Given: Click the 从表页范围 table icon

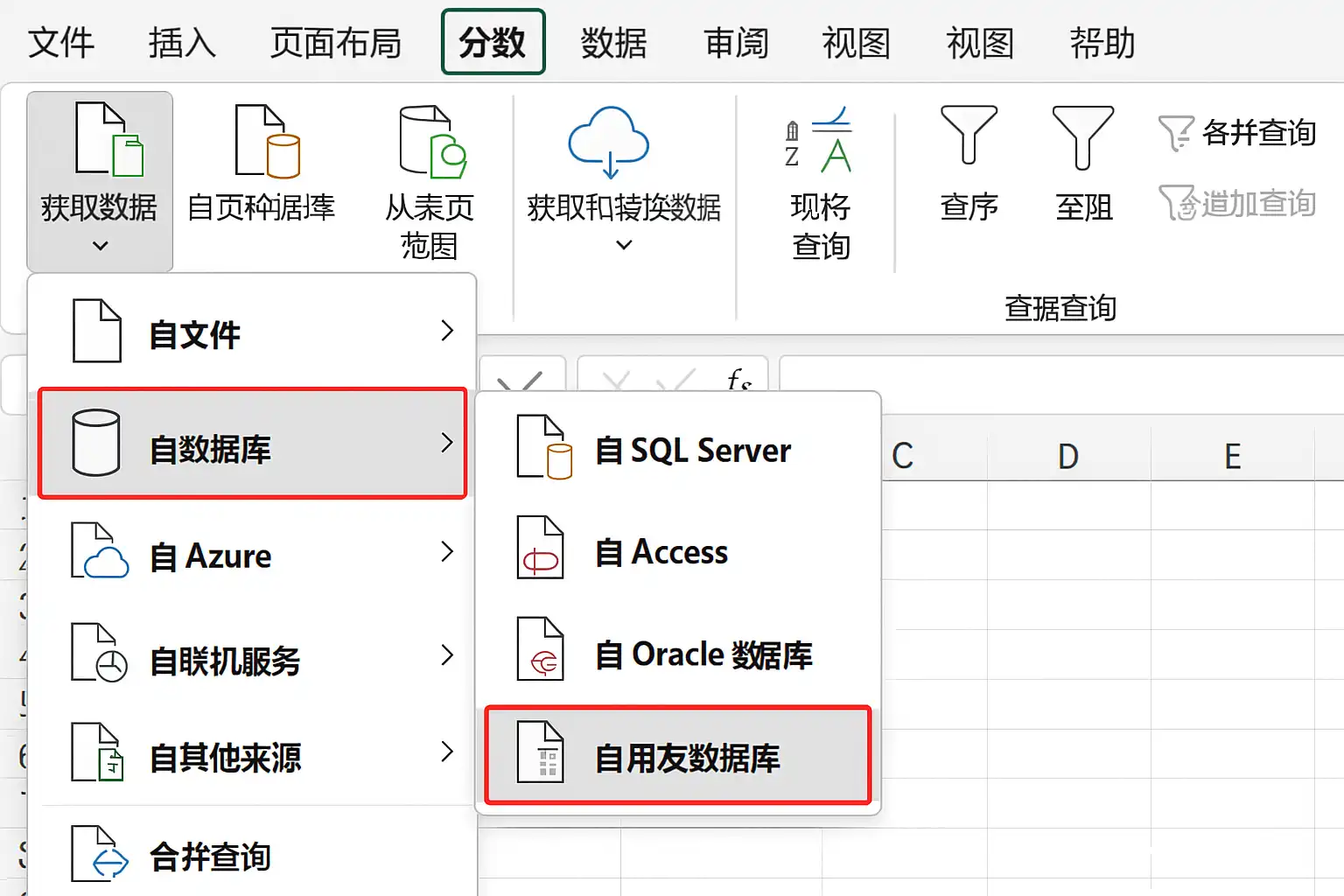Looking at the screenshot, I should click(432, 141).
